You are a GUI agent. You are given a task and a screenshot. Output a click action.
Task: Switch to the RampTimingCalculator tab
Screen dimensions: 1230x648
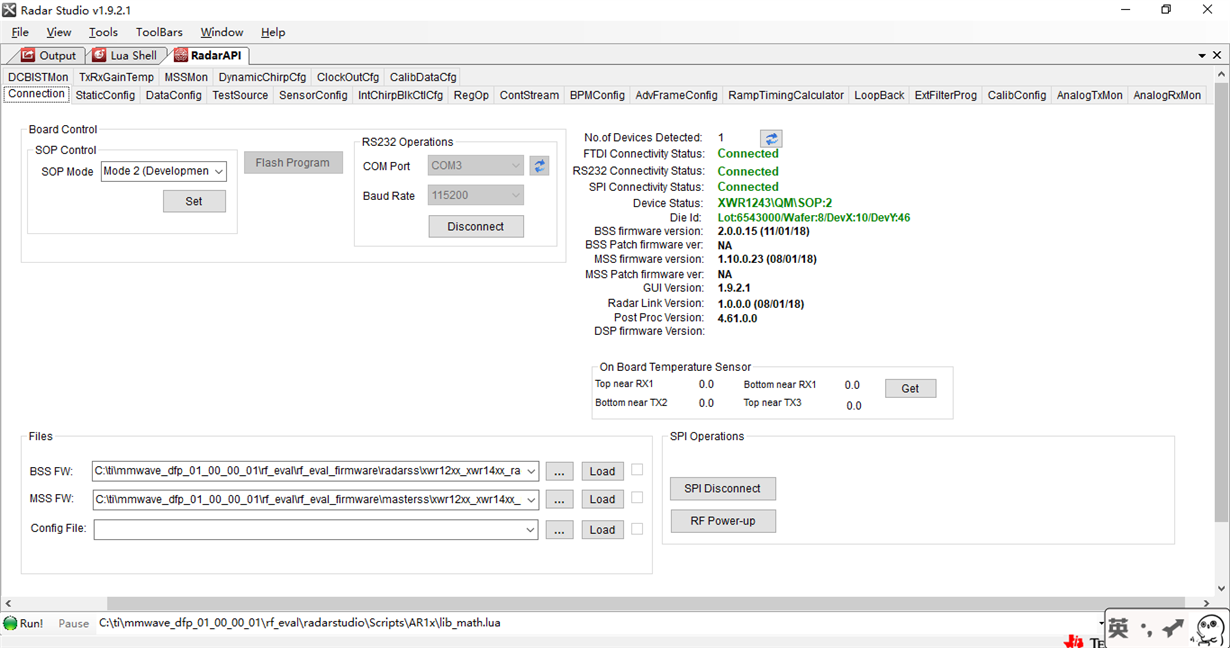click(x=786, y=95)
